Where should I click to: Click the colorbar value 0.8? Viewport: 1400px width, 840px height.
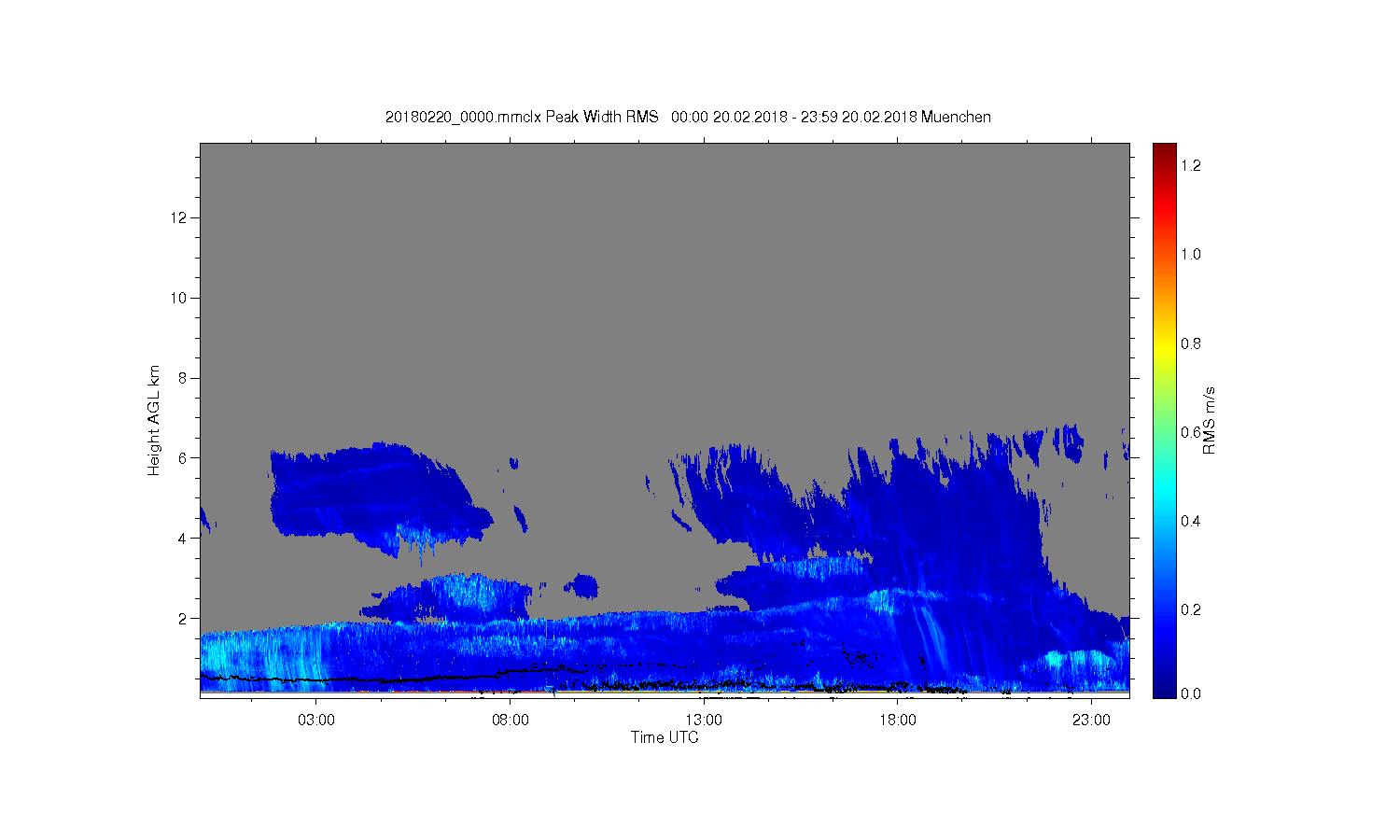(1191, 343)
